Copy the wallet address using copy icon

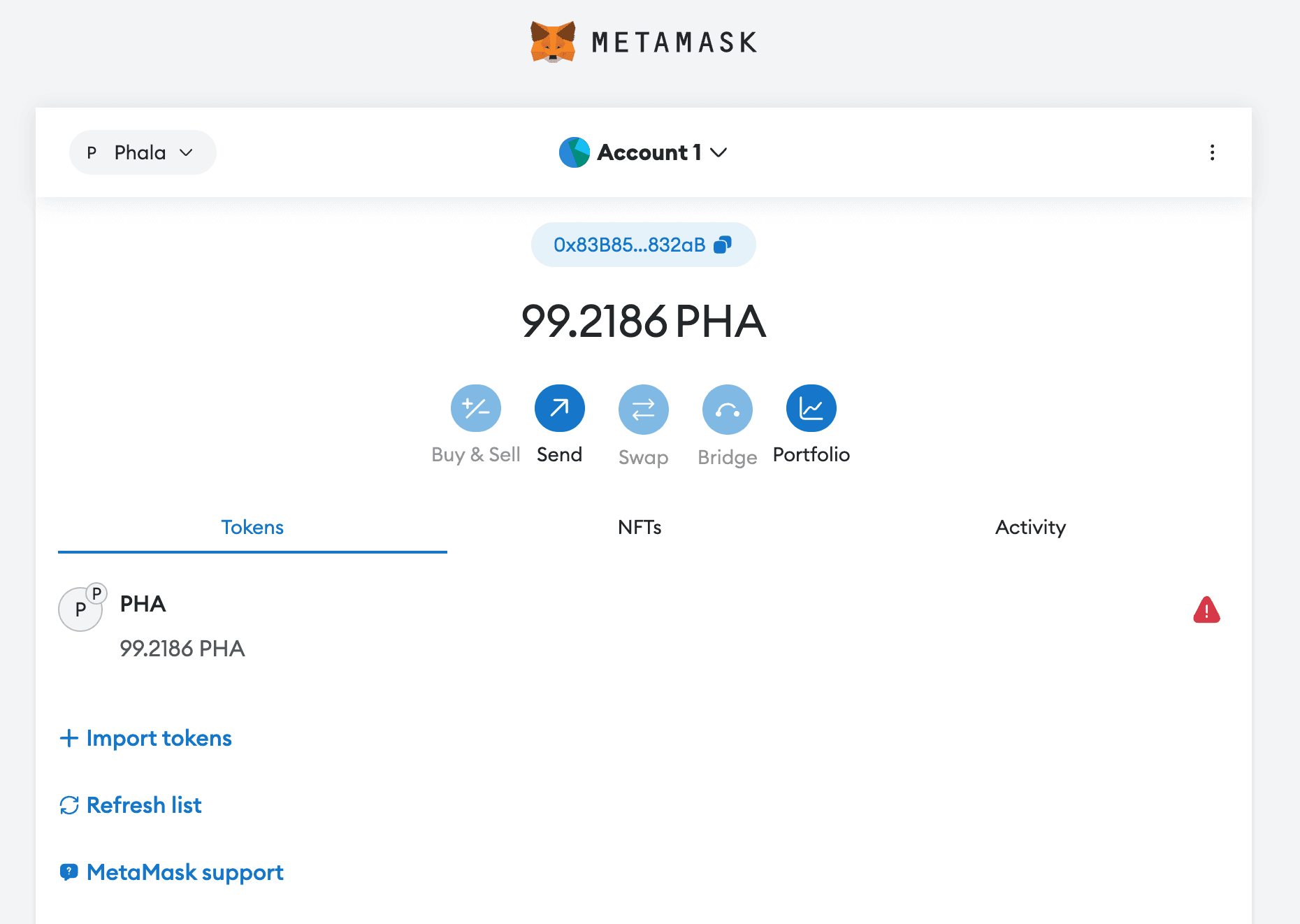tap(723, 245)
